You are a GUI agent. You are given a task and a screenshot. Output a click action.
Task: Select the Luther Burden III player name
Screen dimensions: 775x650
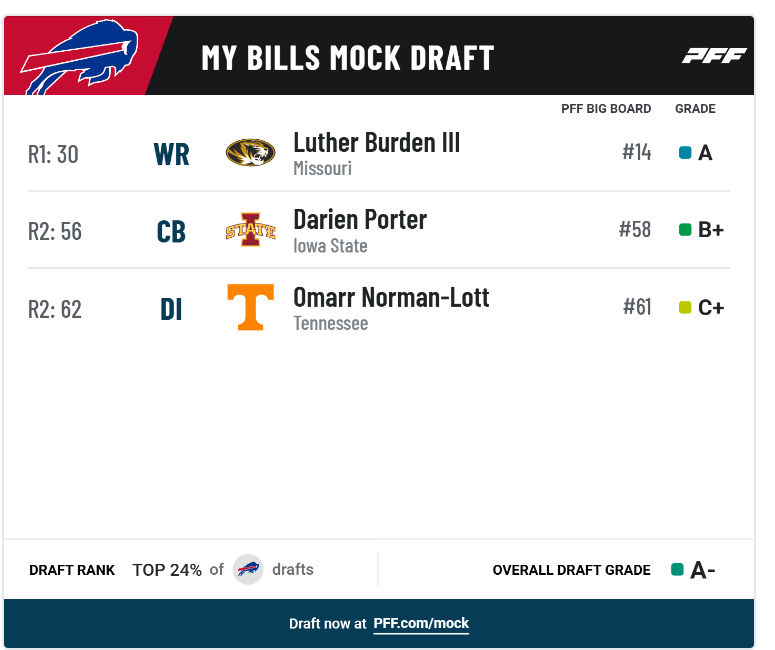(377, 143)
